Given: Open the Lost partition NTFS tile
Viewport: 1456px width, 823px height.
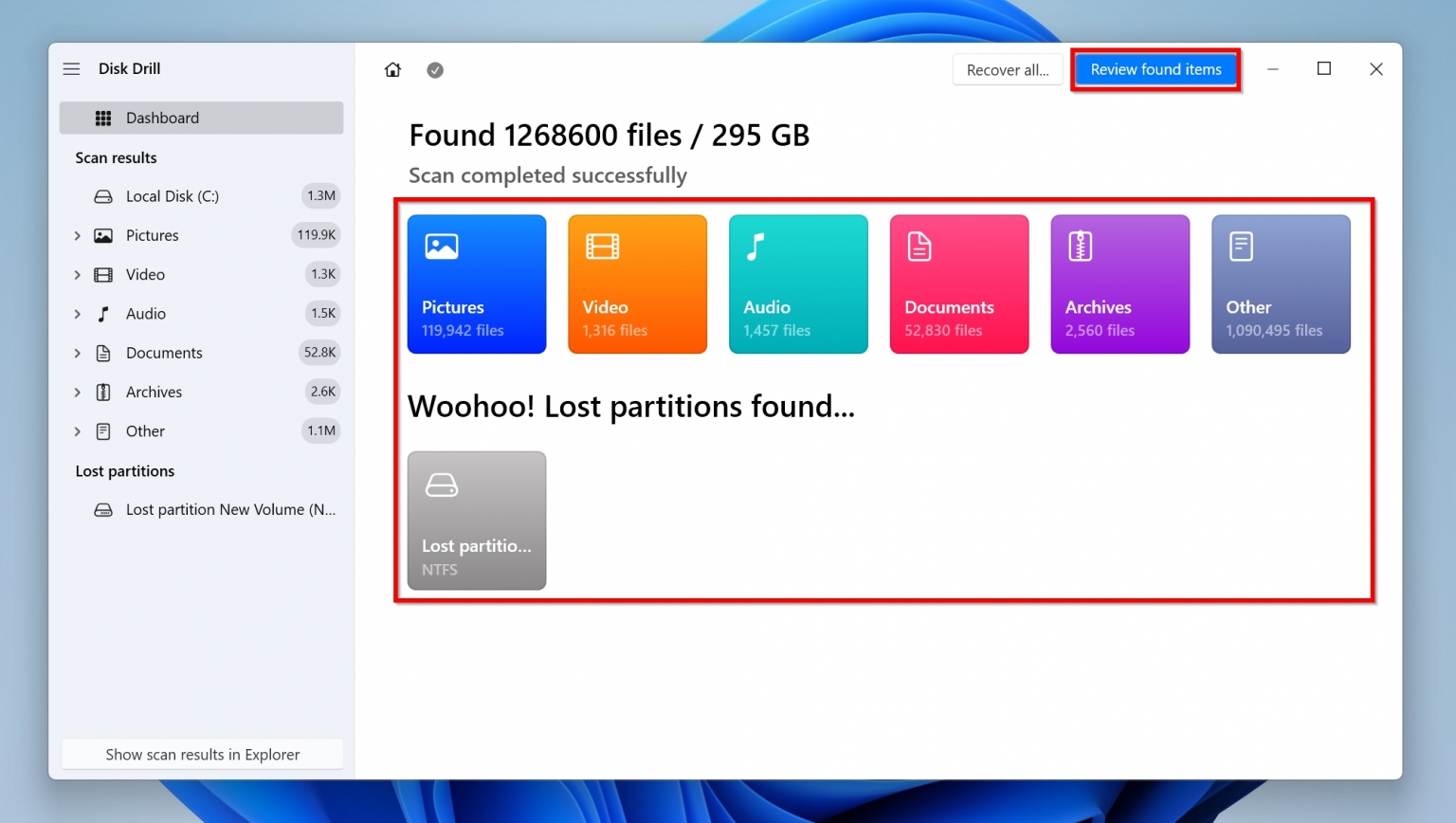Looking at the screenshot, I should click(477, 521).
